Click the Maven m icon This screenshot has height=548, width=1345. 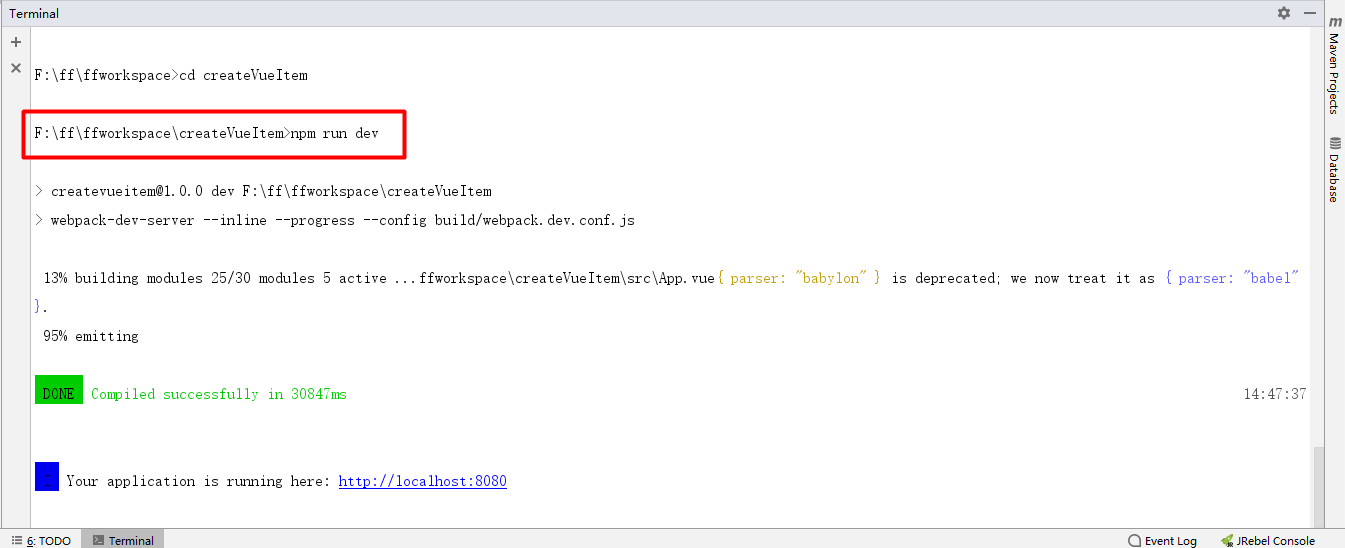pyautogui.click(x=1335, y=21)
